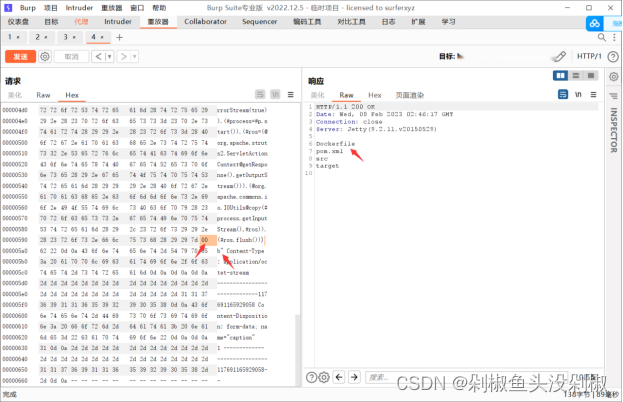
Task: Open request settings gear next to Send
Action: click(45, 56)
